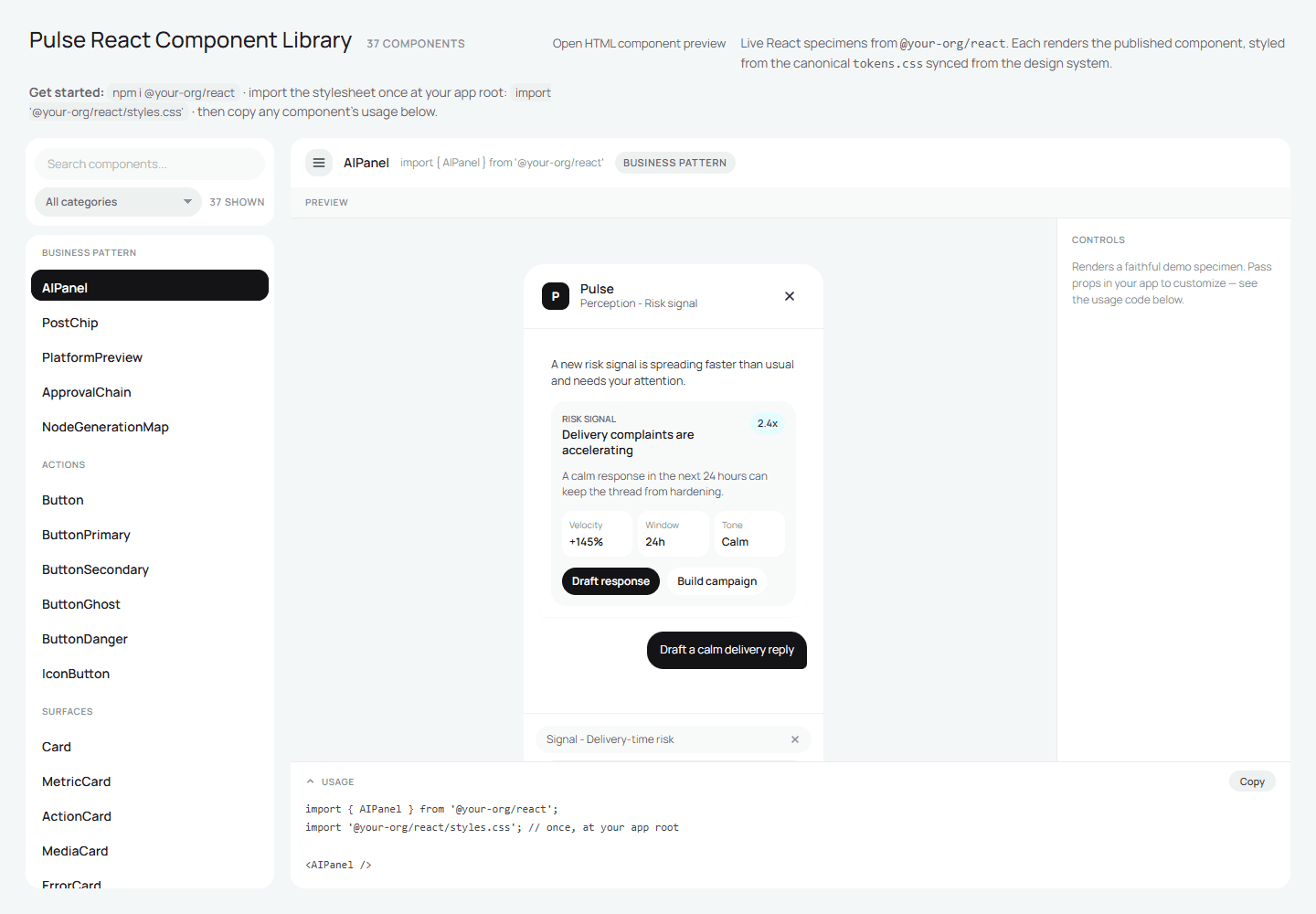This screenshot has height=914, width=1316.
Task: Select ButtonGhost component
Action: pyautogui.click(x=150, y=604)
